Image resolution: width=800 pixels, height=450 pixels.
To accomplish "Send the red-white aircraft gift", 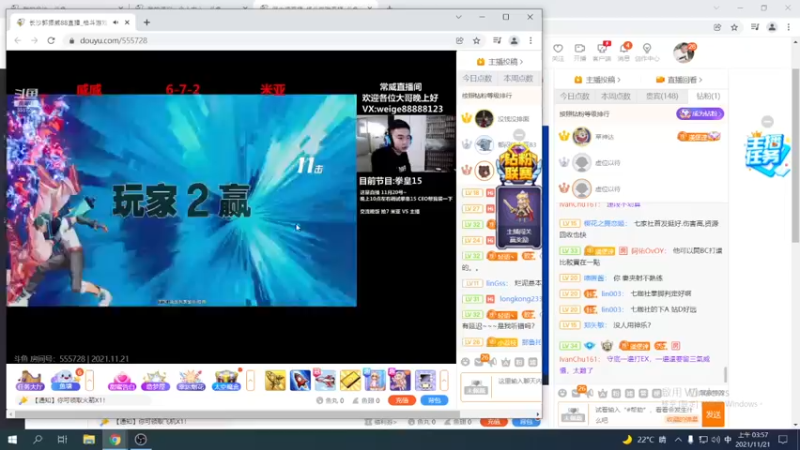I will point(325,381).
